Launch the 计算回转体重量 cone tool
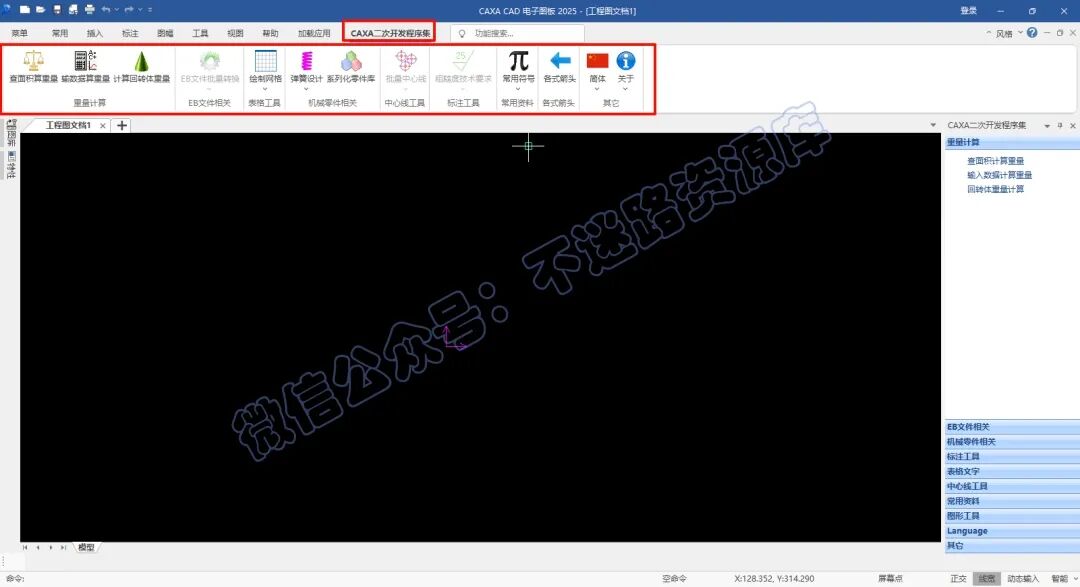Image resolution: width=1080 pixels, height=587 pixels. (141, 61)
